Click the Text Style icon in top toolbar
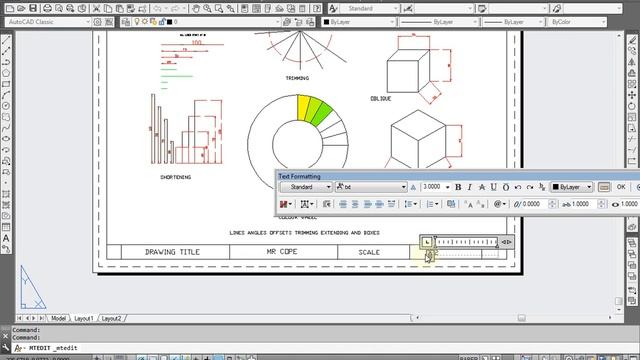Image resolution: width=640 pixels, height=360 pixels. point(333,8)
